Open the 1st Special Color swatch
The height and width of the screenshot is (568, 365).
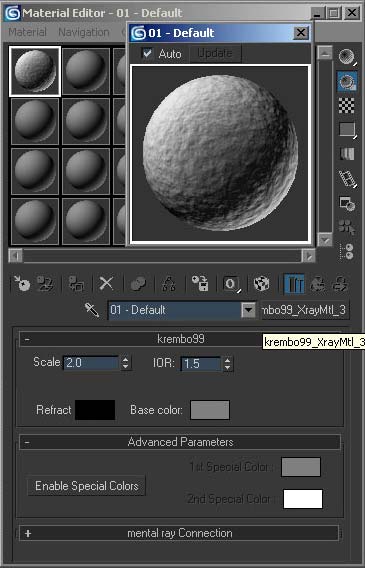[x=301, y=467]
